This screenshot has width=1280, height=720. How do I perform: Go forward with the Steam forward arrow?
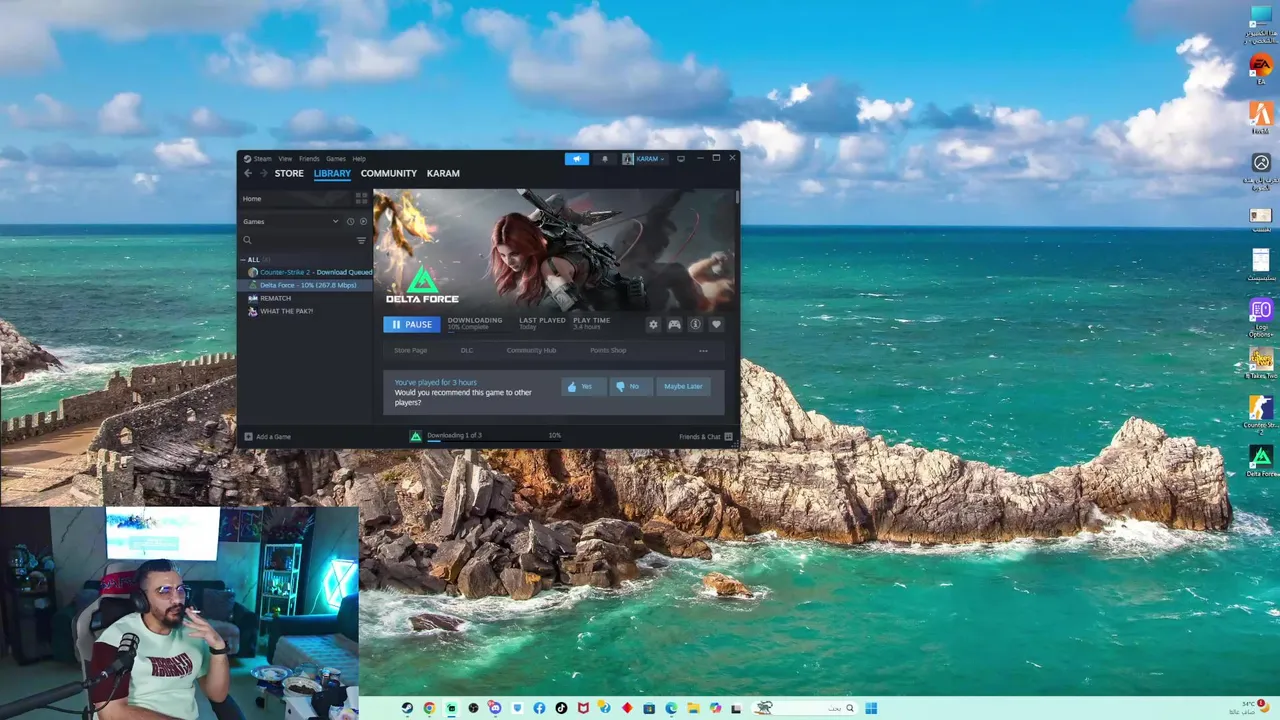[x=263, y=173]
